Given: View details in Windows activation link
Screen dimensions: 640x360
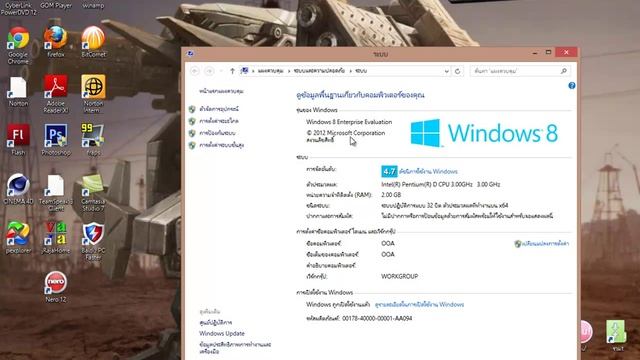Looking at the screenshot, I should pos(419,304).
